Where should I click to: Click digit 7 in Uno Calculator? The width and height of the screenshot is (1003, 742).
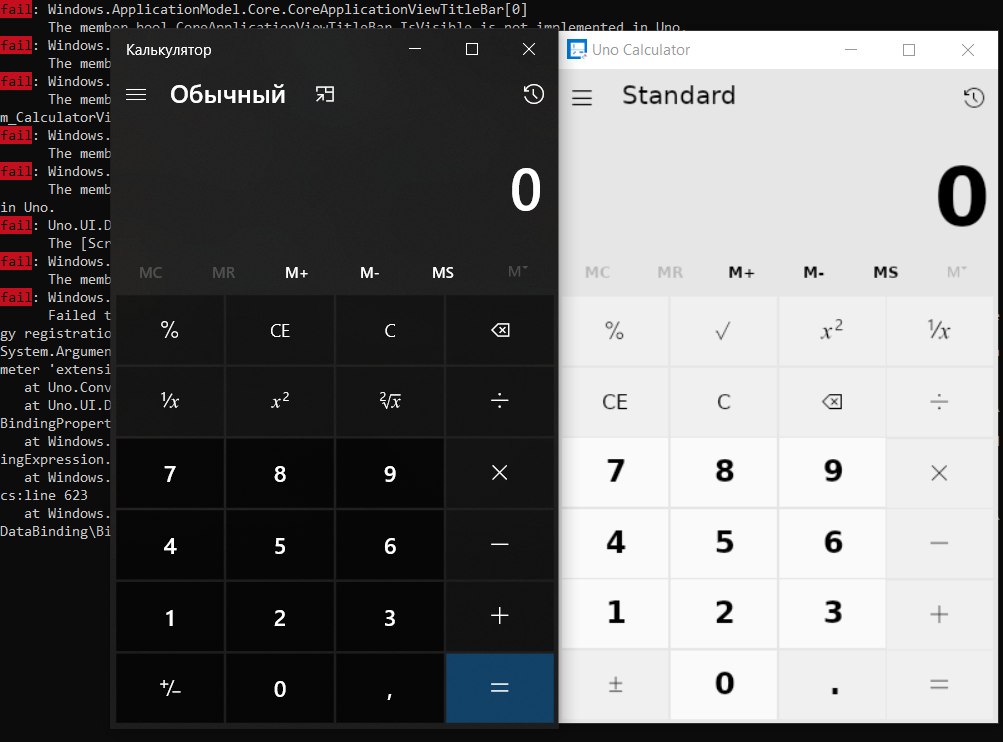pyautogui.click(x=615, y=471)
